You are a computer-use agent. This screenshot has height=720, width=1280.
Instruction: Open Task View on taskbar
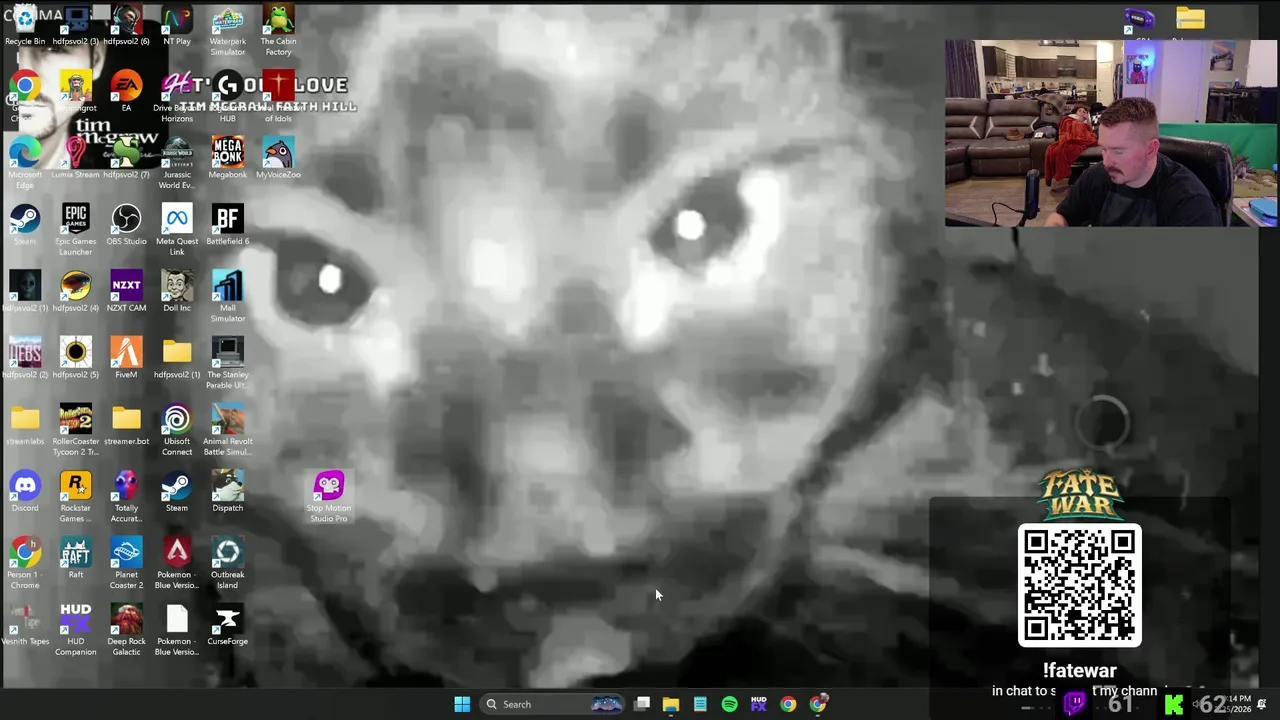click(642, 704)
